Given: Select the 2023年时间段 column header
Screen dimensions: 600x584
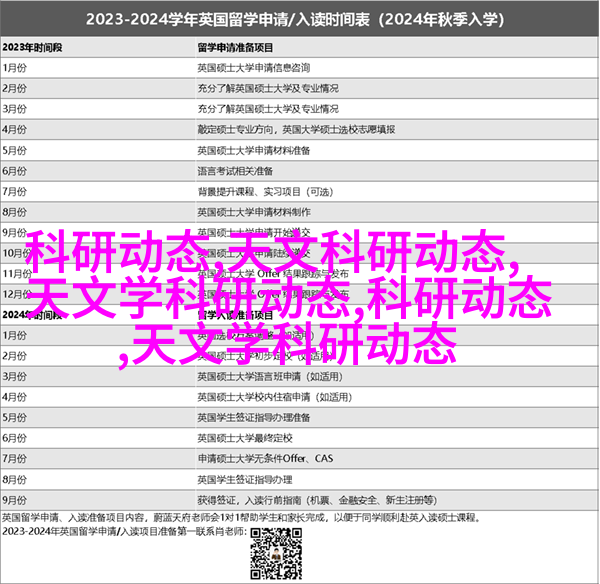Looking at the screenshot, I should pos(30,48).
